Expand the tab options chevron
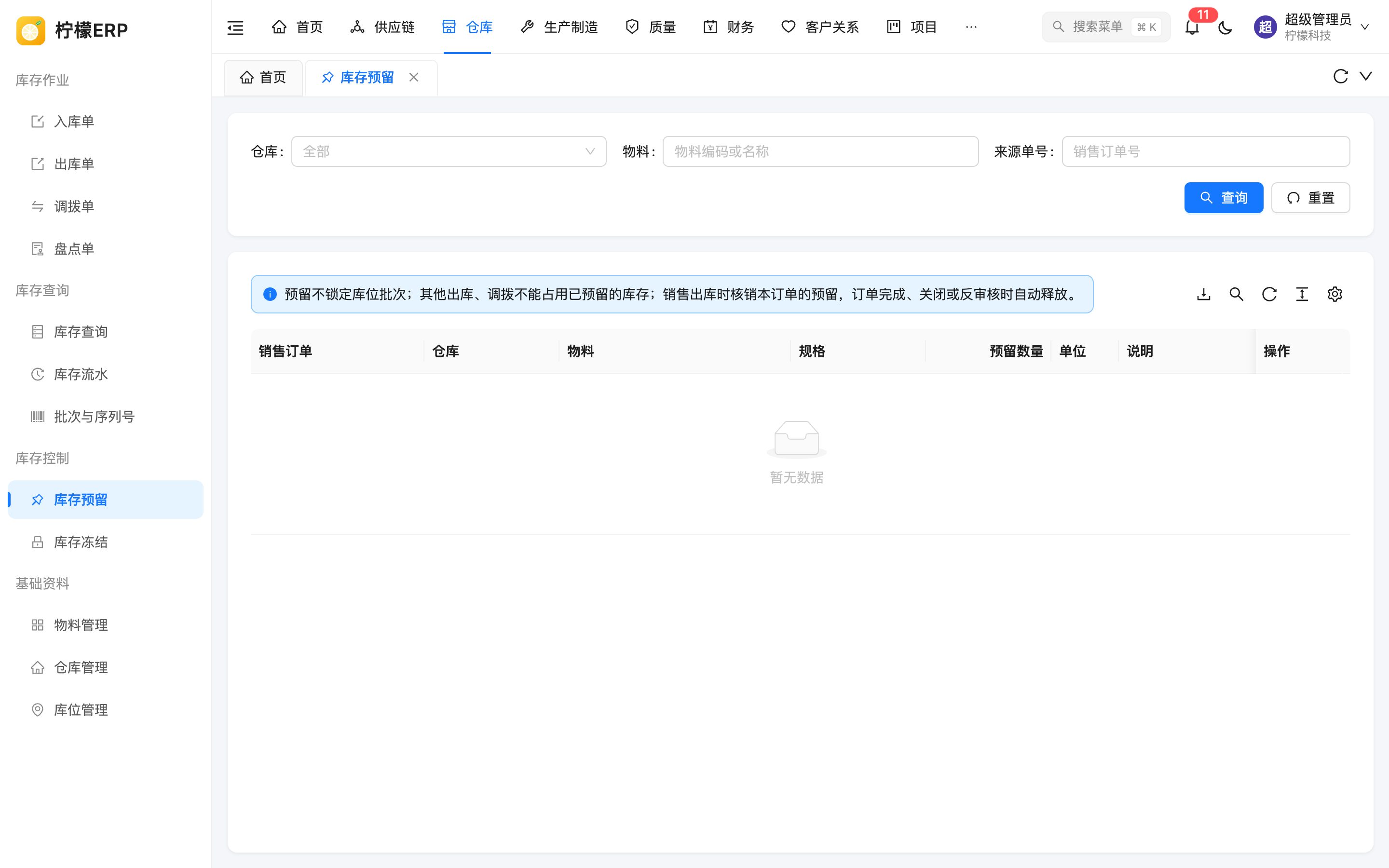 (1366, 76)
